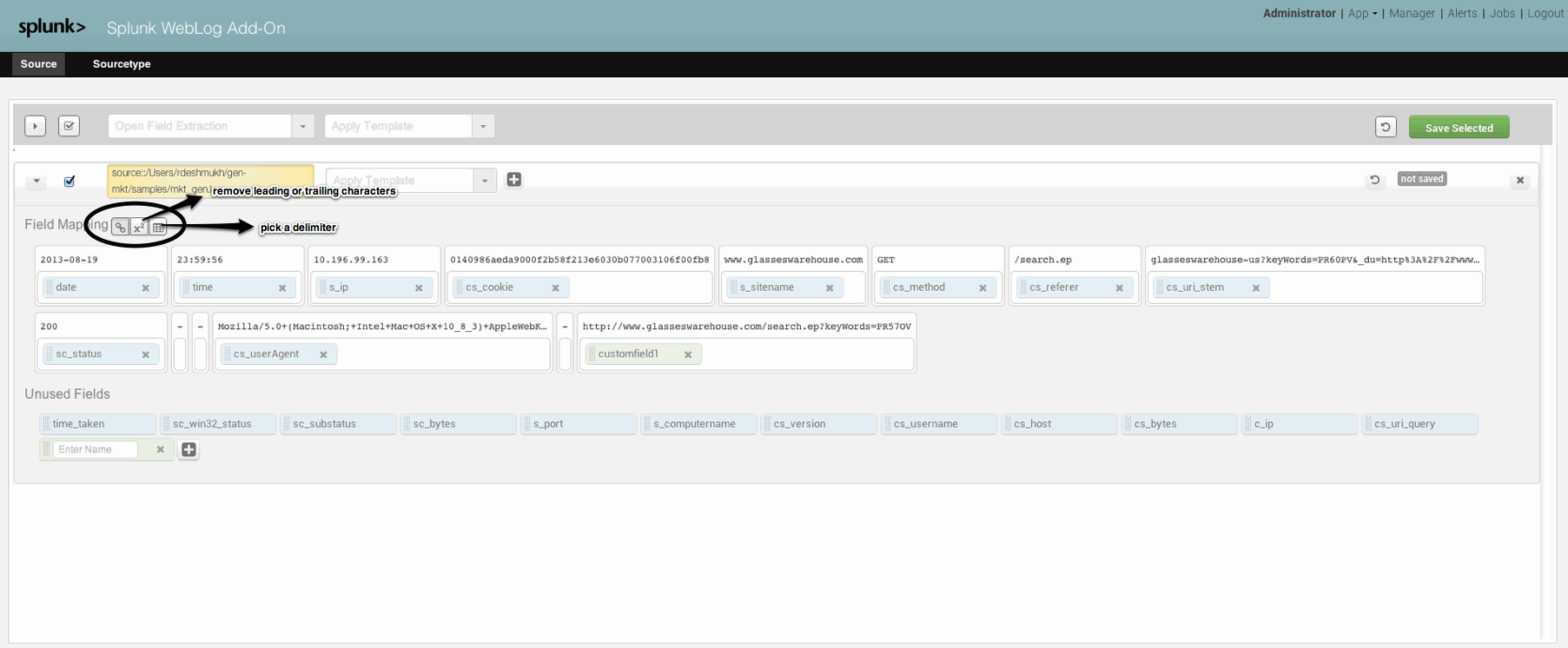Remove the customfield1 field mapping
The width and height of the screenshot is (1568, 648).
pyautogui.click(x=688, y=354)
